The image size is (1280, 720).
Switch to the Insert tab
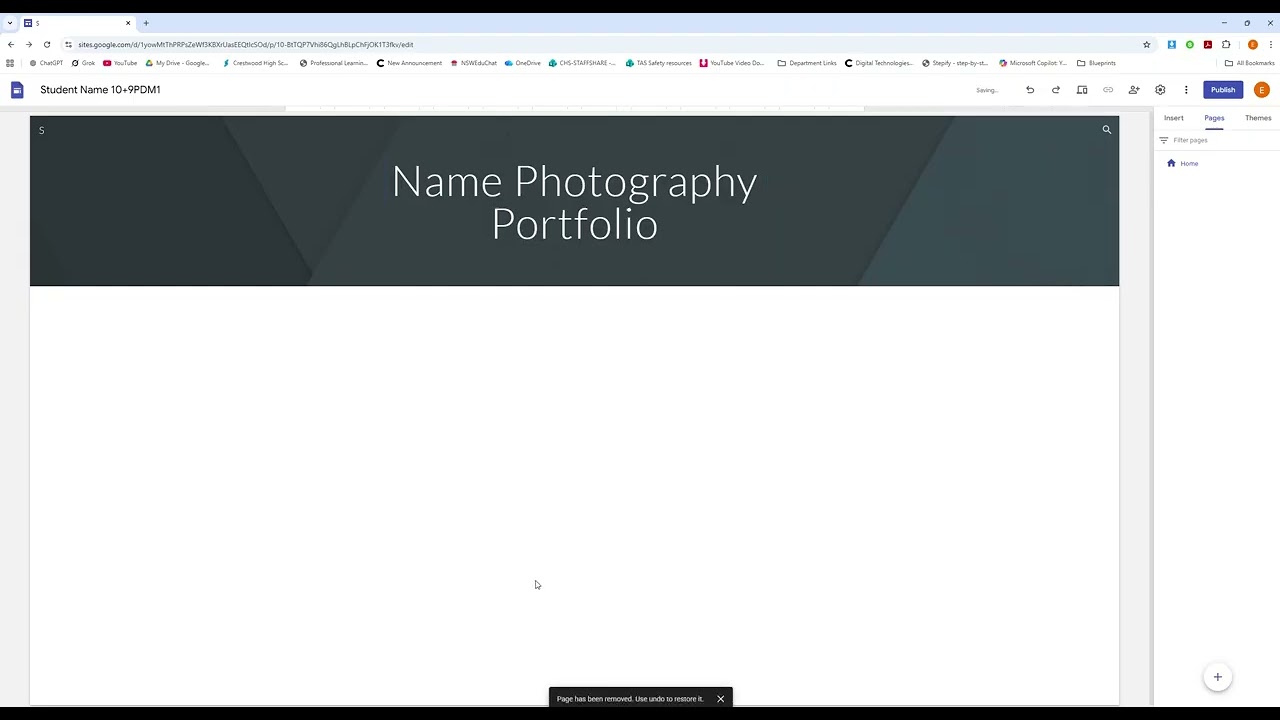tap(1174, 118)
